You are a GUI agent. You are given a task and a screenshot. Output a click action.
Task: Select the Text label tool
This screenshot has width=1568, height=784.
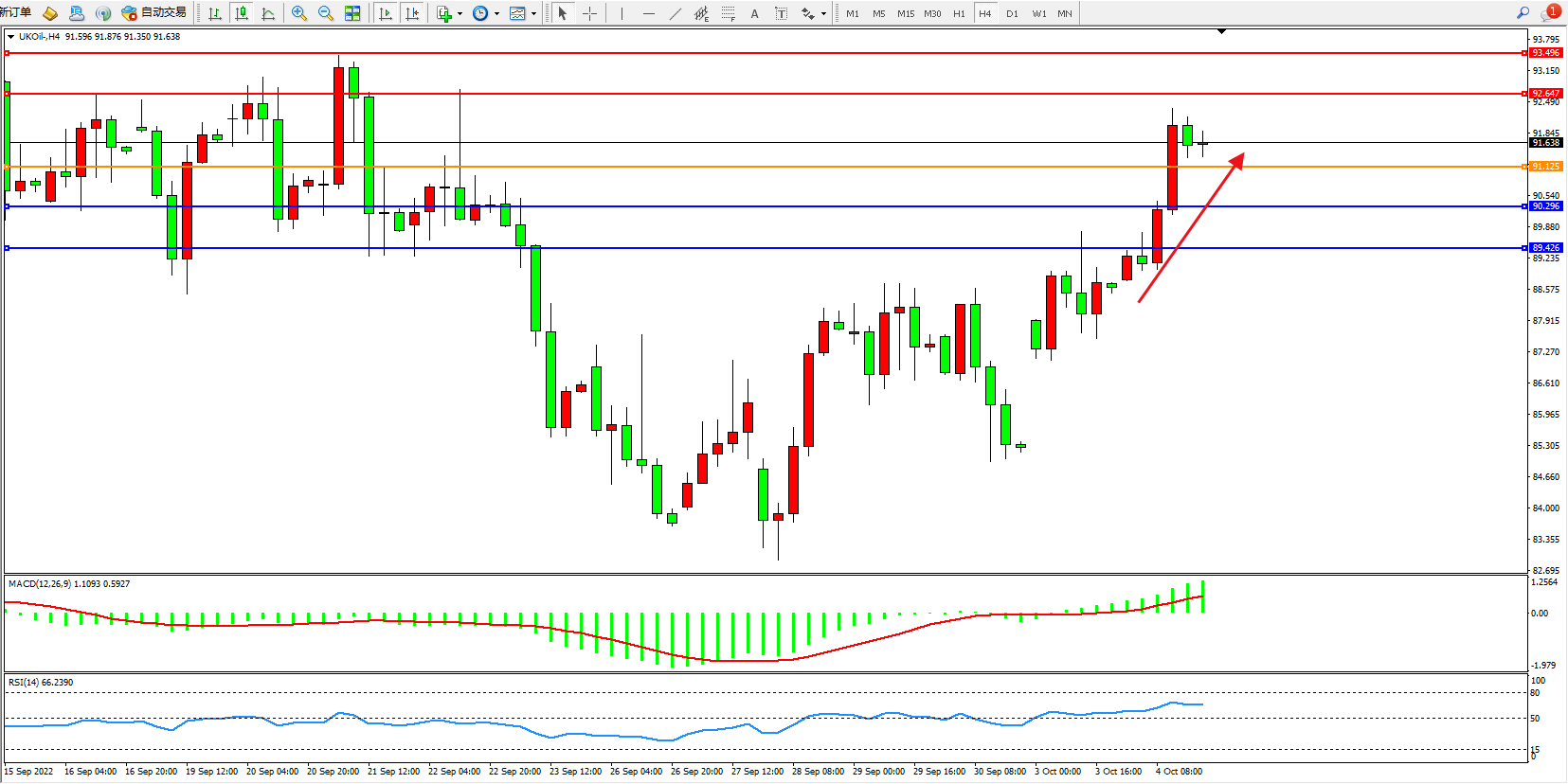[754, 13]
